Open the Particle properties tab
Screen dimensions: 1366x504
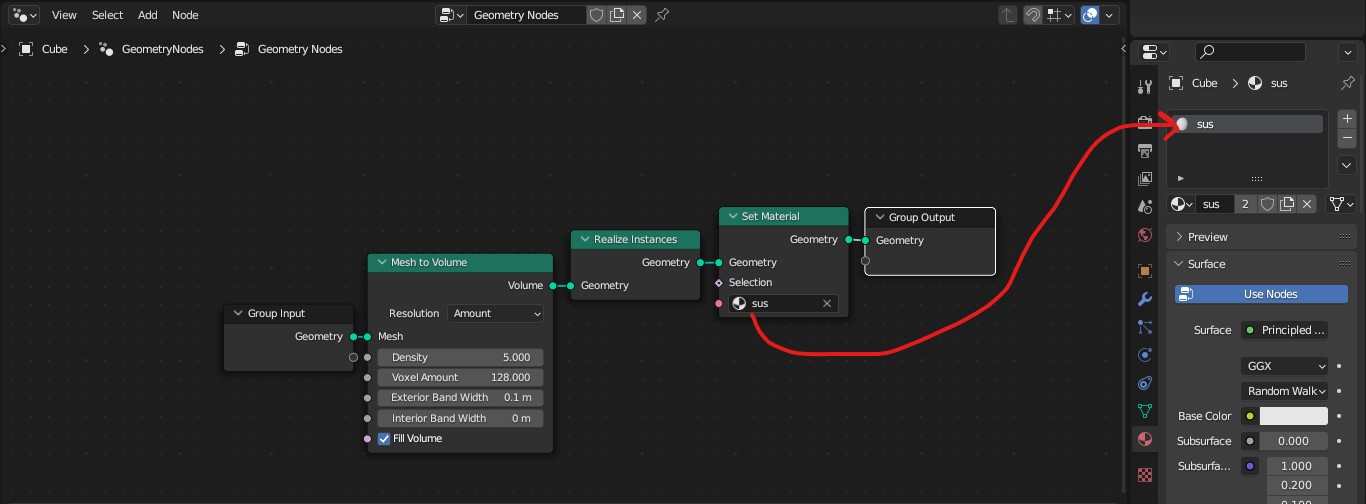pos(1145,327)
